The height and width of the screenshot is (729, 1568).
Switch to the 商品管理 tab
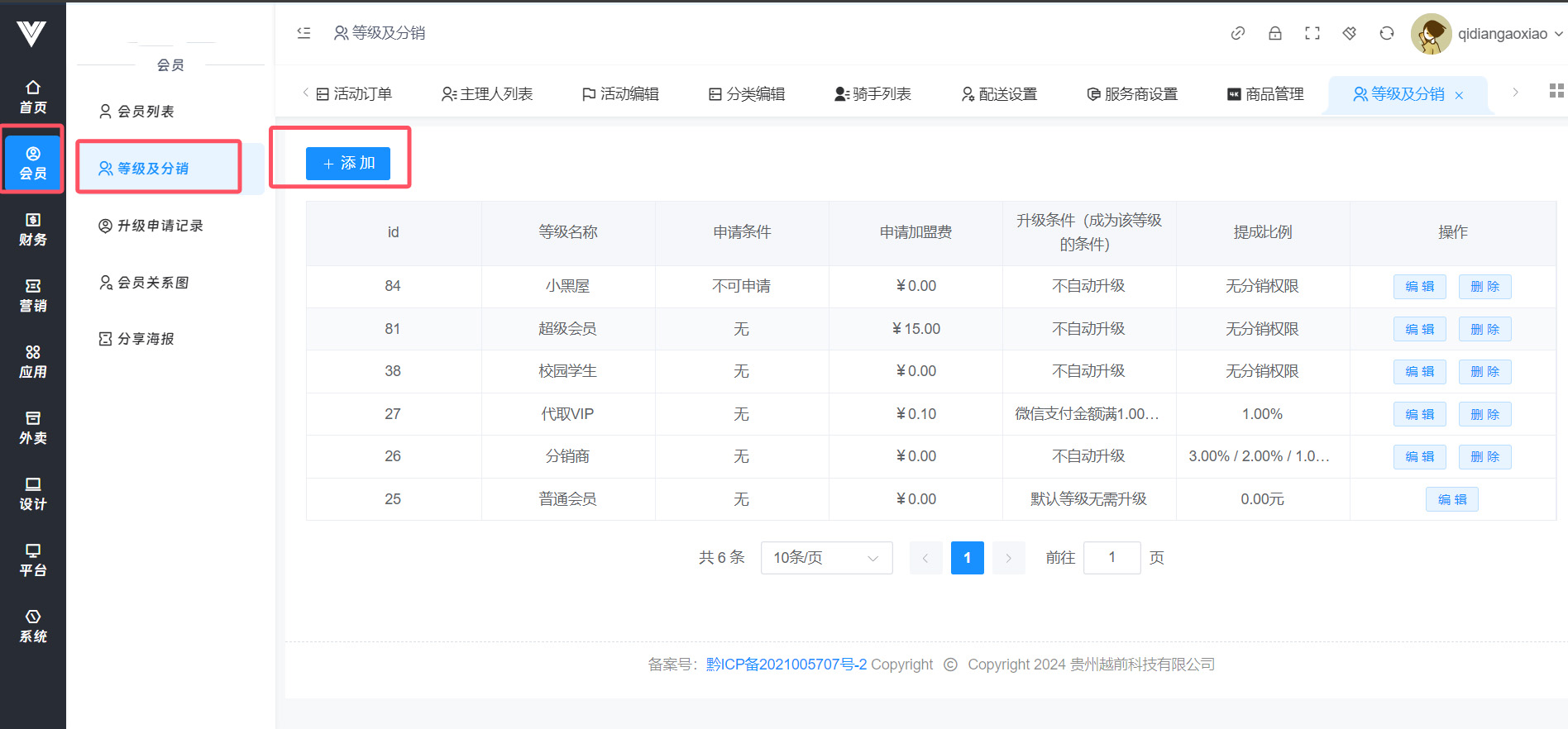[1265, 94]
